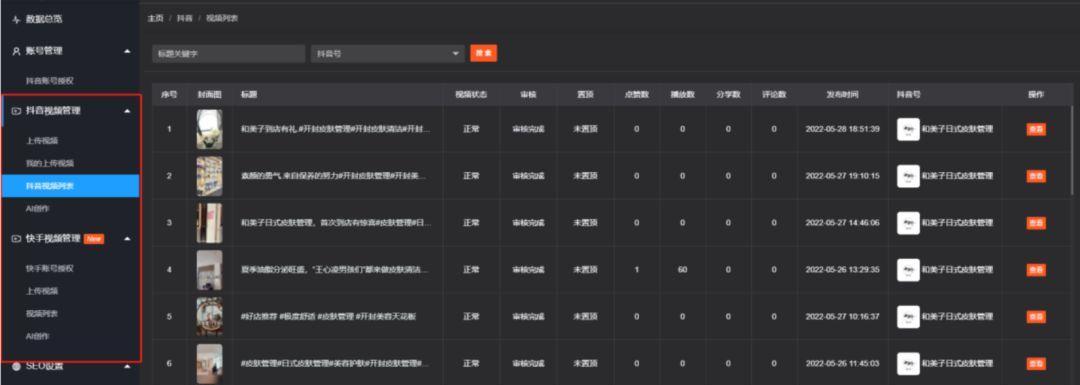
Task: Open 我的上传视频 in the sidebar
Action: click(50, 163)
